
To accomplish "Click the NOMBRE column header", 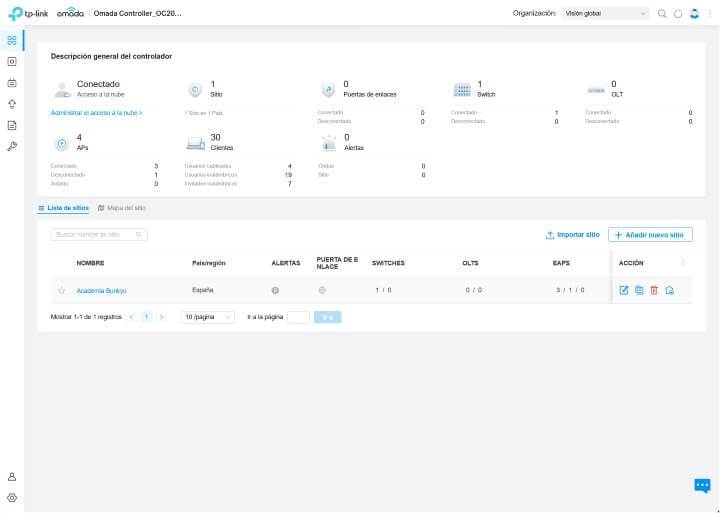I will [x=90, y=263].
